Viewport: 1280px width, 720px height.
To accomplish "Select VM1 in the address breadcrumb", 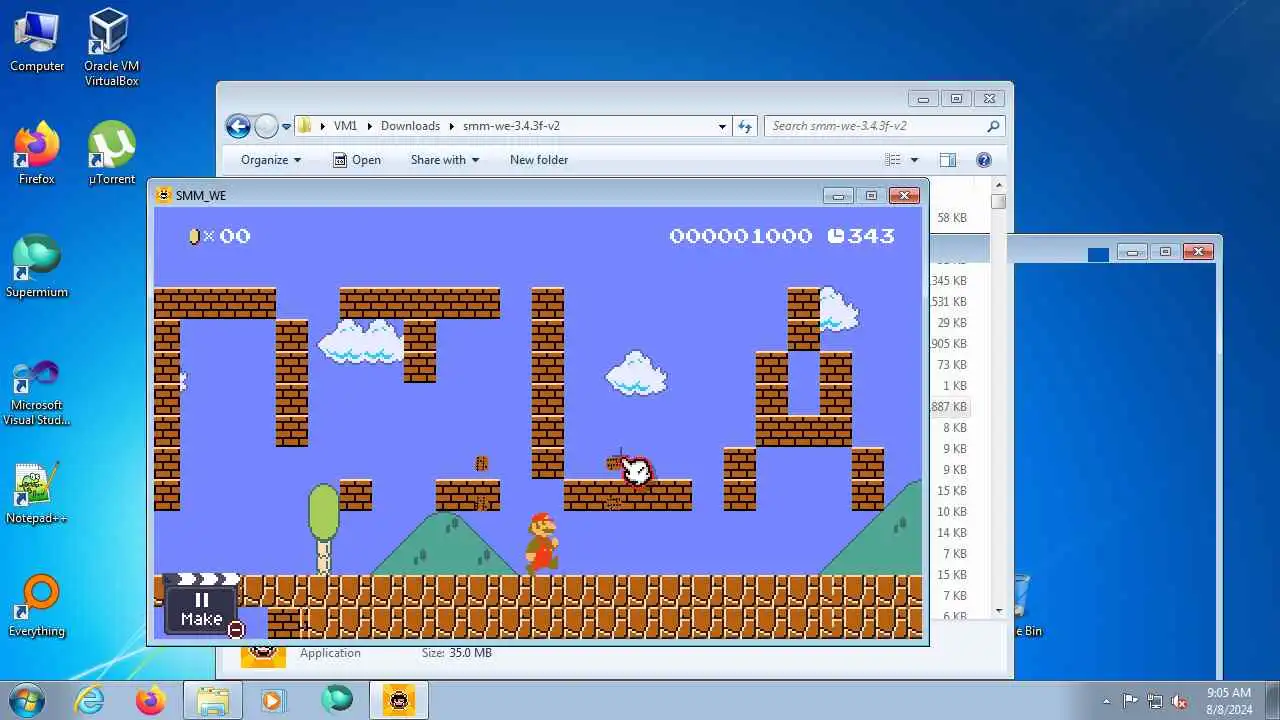I will [345, 126].
